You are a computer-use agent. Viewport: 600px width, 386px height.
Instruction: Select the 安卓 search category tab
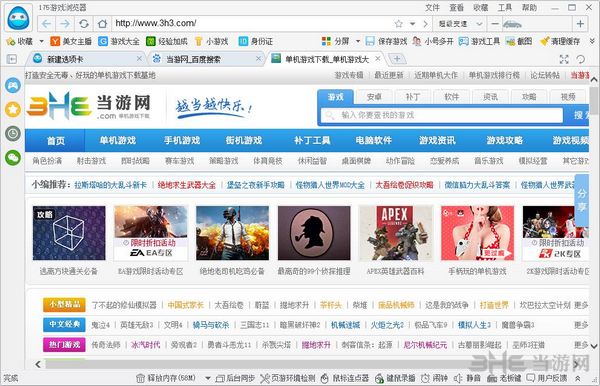coord(374,97)
